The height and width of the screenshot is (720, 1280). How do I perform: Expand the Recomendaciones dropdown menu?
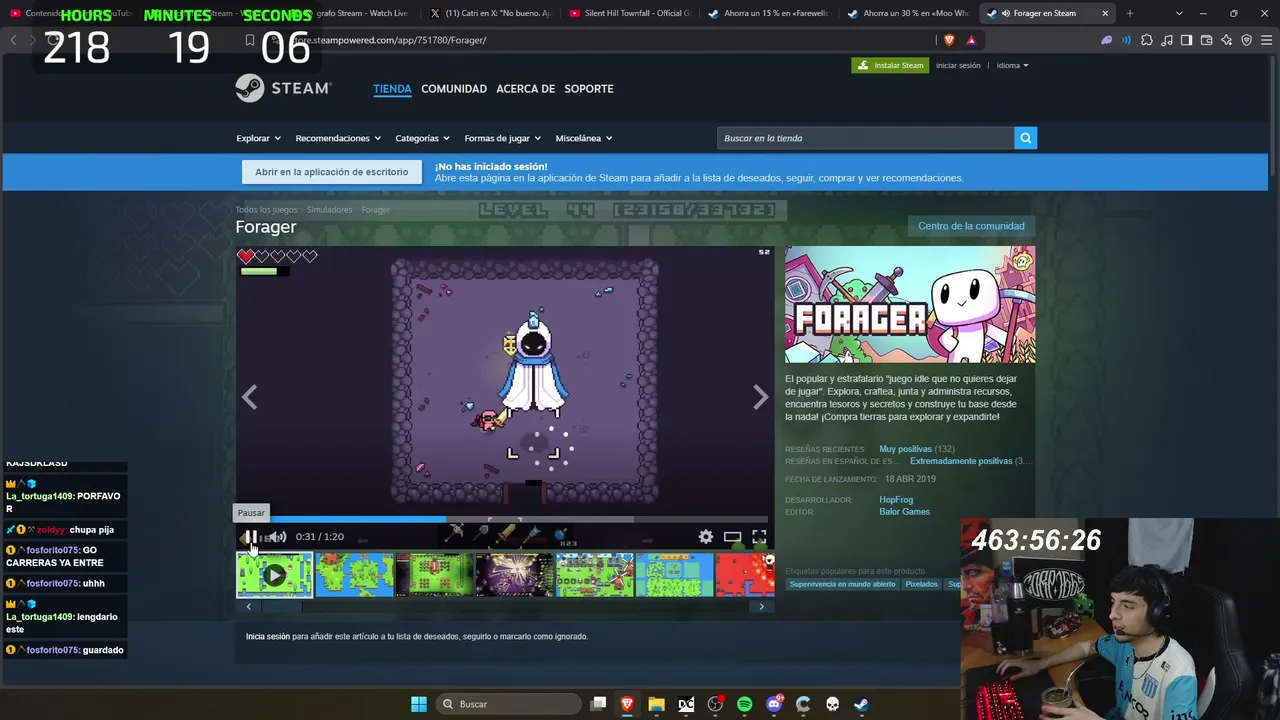click(x=338, y=138)
